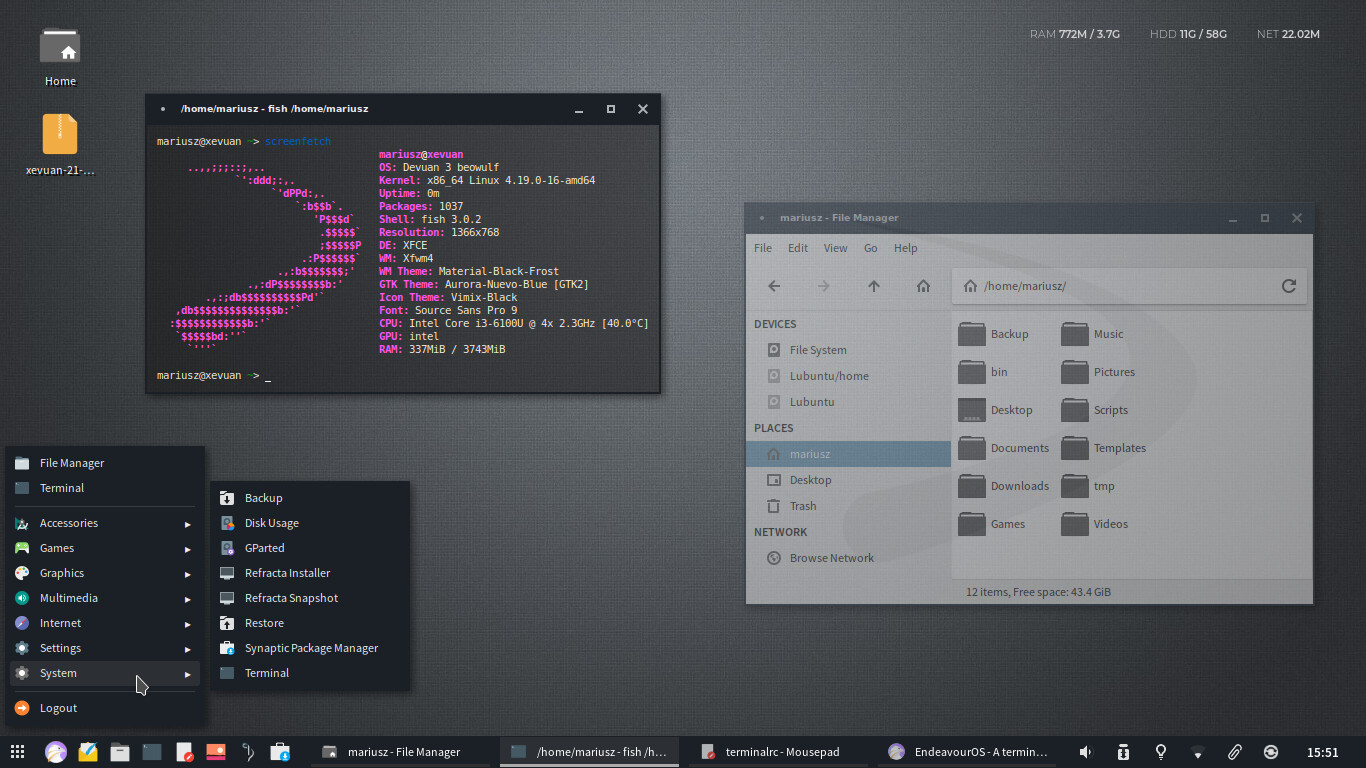The width and height of the screenshot is (1366, 768).
Task: Open the Pictures folder
Action: click(x=1098, y=372)
